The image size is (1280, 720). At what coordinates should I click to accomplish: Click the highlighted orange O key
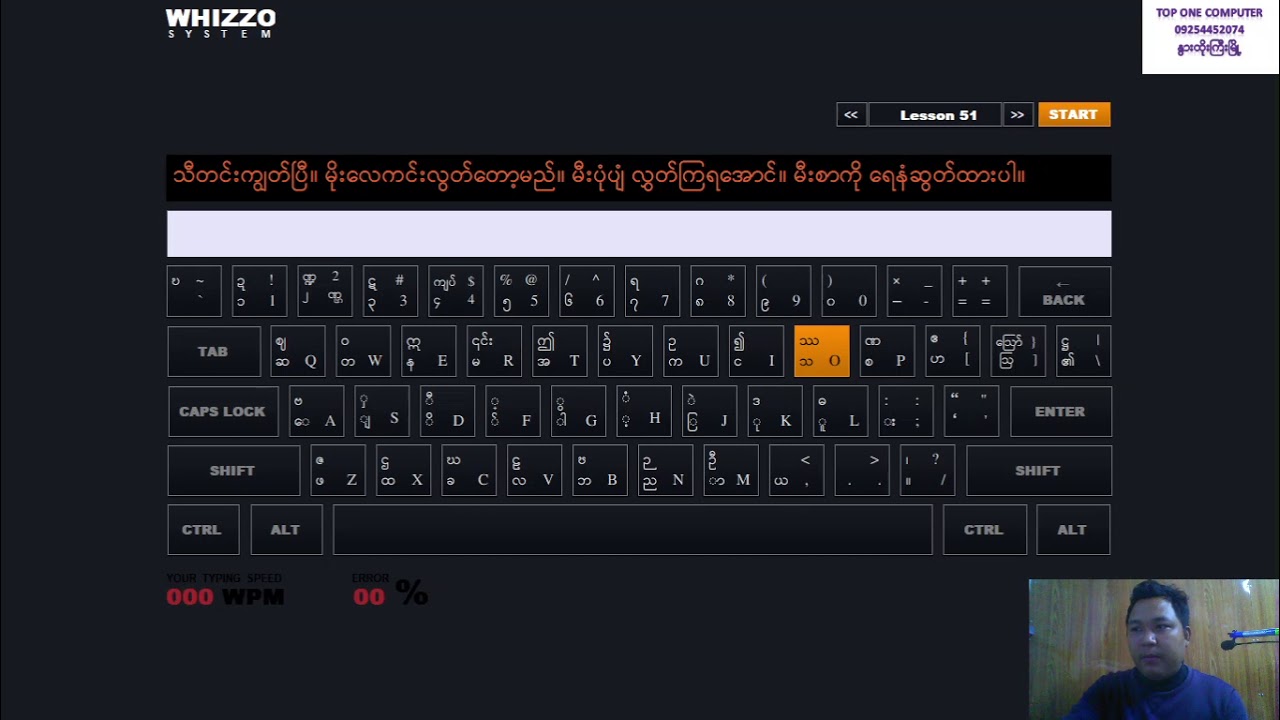pos(822,351)
